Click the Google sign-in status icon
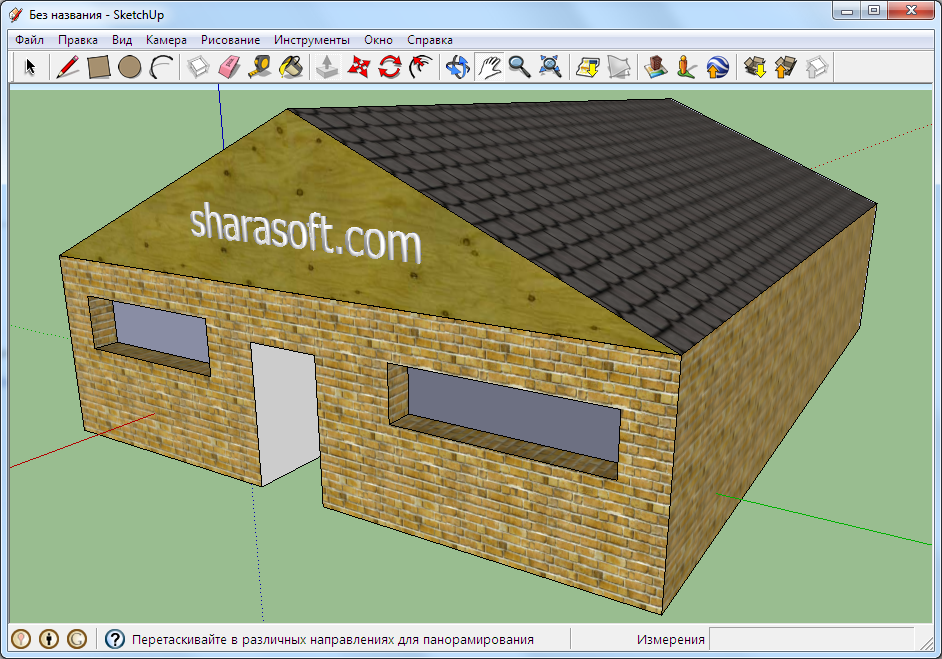Screen dimensions: 942x659 77,639
